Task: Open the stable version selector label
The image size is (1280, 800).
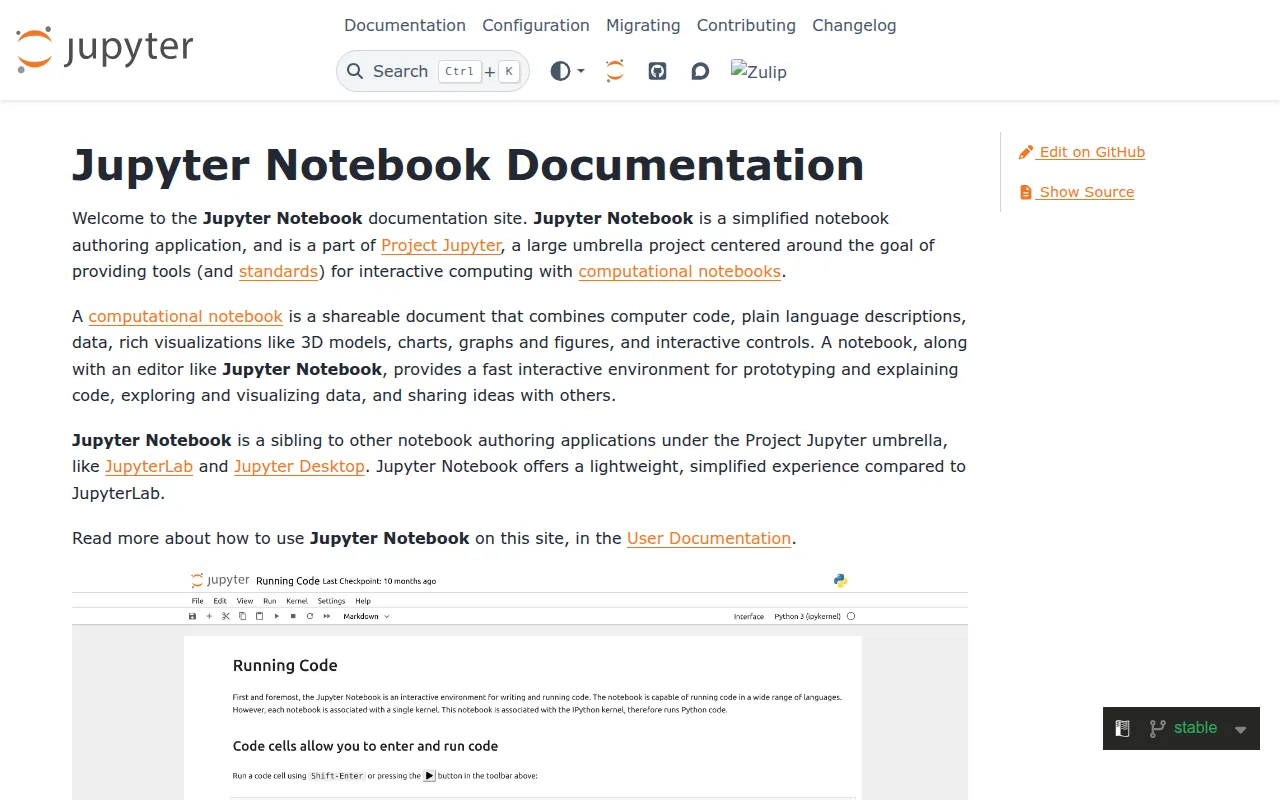Action: [1196, 728]
